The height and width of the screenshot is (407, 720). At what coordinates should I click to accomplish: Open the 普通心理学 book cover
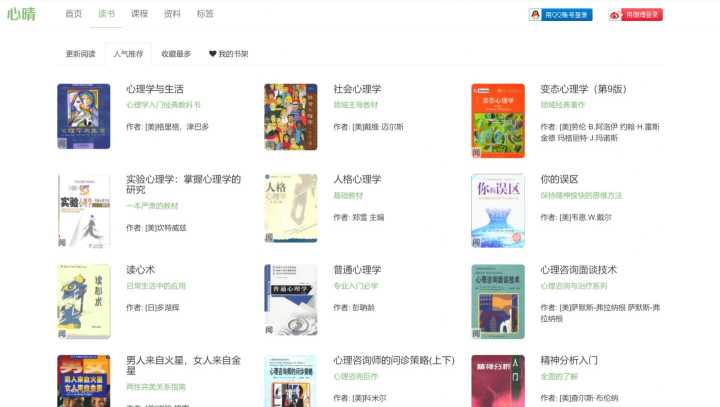(x=291, y=300)
